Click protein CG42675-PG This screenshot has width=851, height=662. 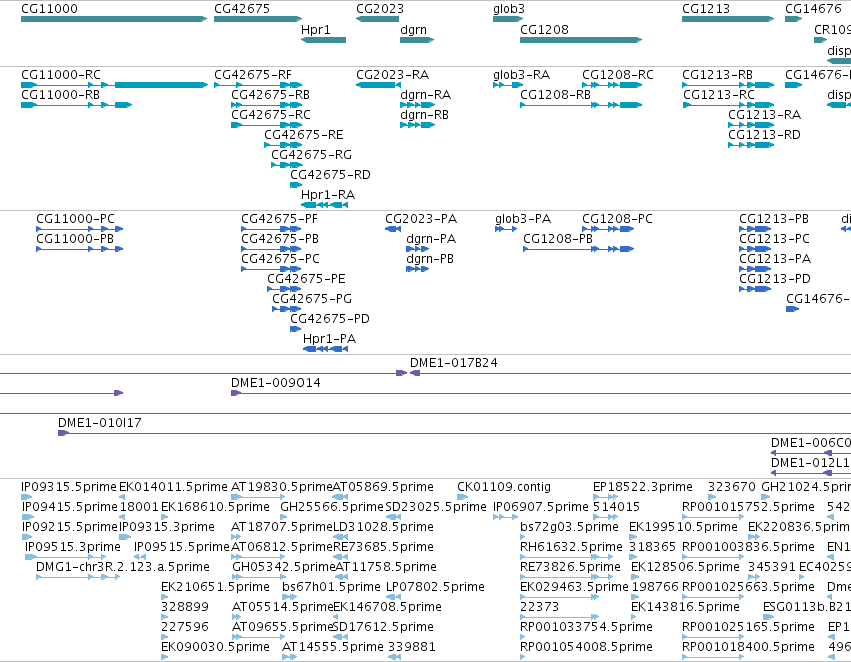click(x=312, y=300)
